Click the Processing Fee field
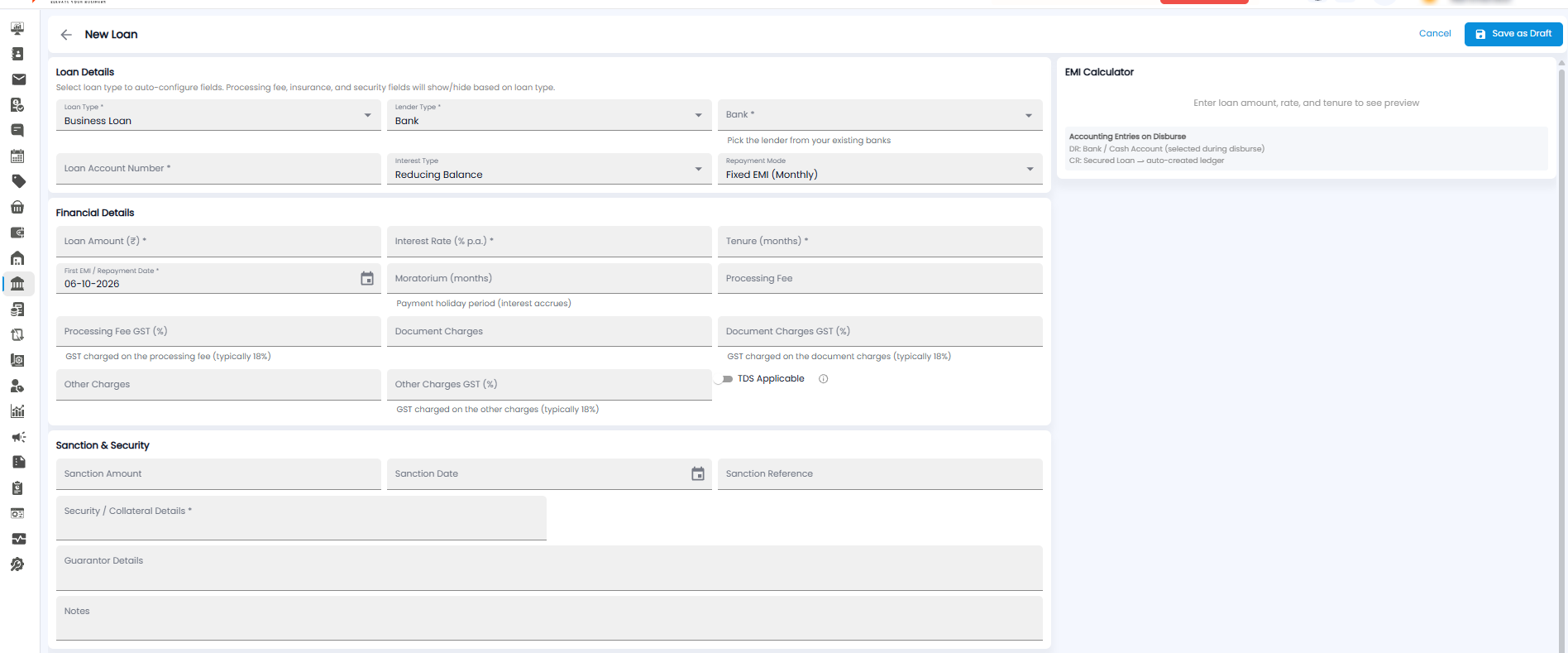The width and height of the screenshot is (1568, 653). pyautogui.click(x=880, y=279)
